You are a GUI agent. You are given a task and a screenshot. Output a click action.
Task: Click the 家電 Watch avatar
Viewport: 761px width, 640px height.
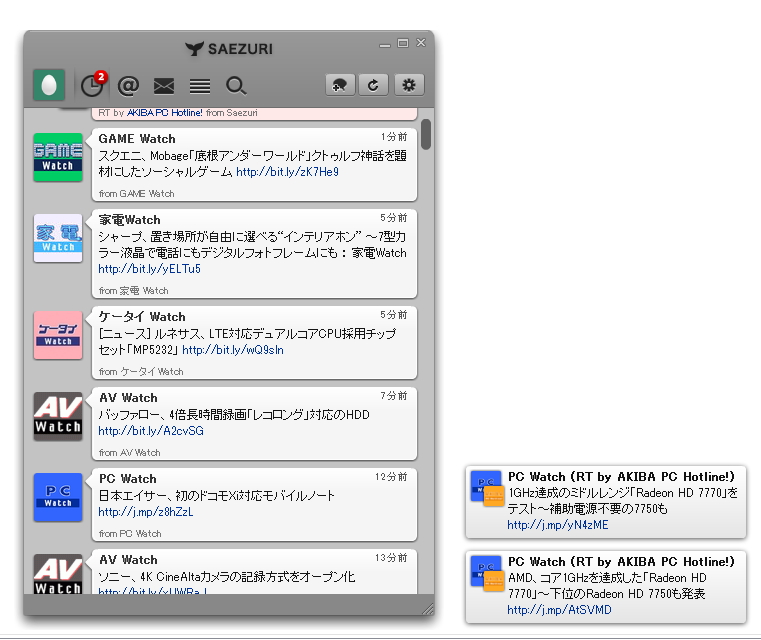58,238
